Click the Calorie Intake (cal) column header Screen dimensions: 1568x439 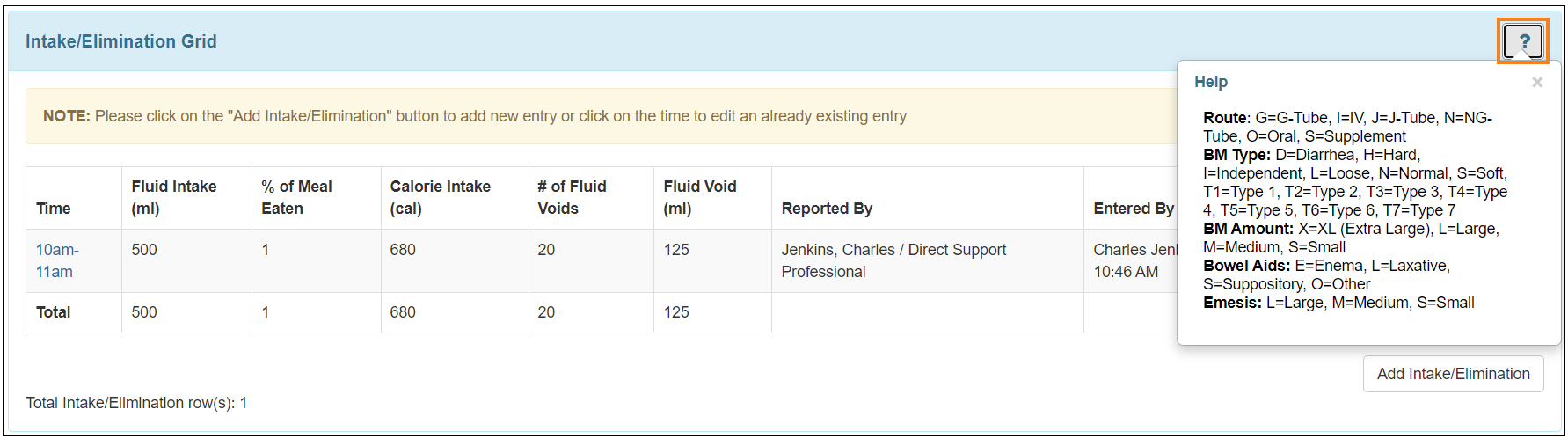(x=440, y=197)
